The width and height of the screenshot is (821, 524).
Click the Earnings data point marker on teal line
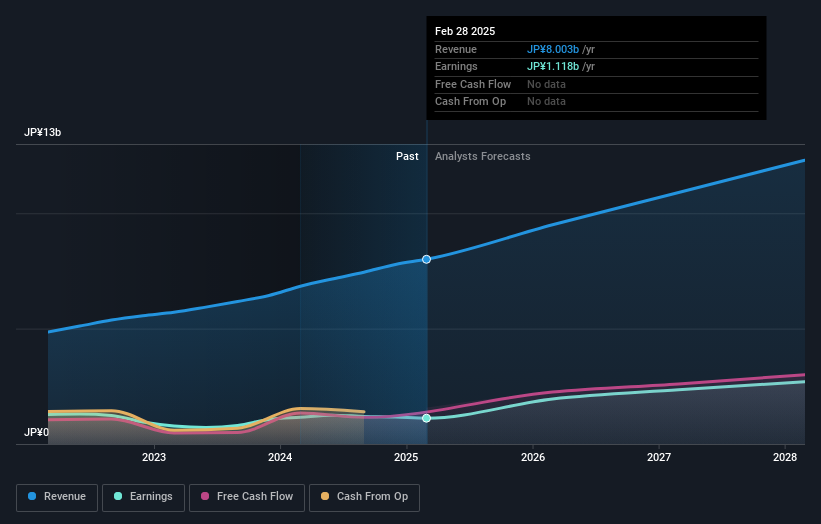[426, 418]
